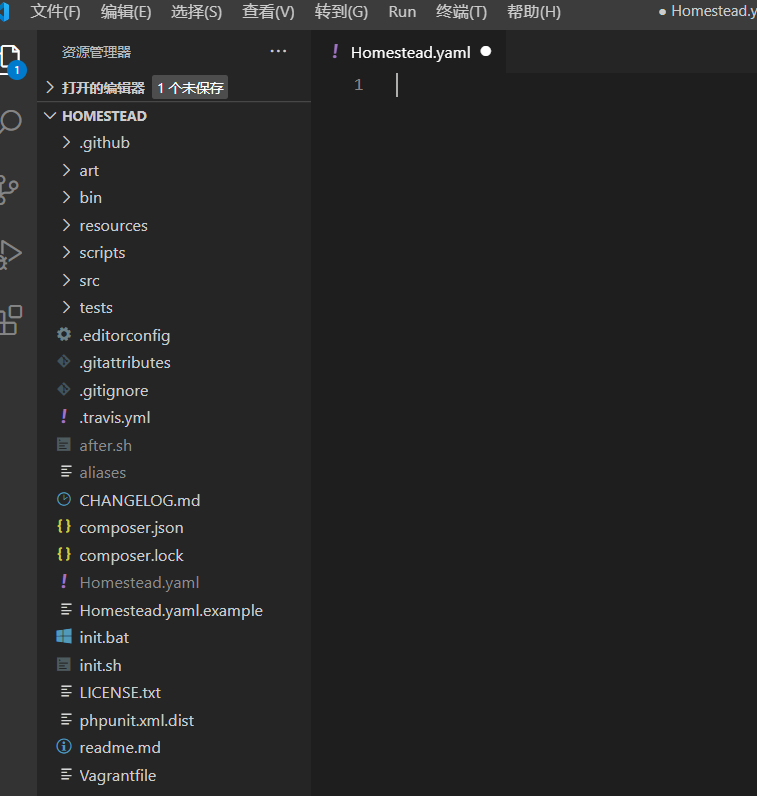Open composer.json file
Viewport: 757px width, 796px height.
point(131,527)
